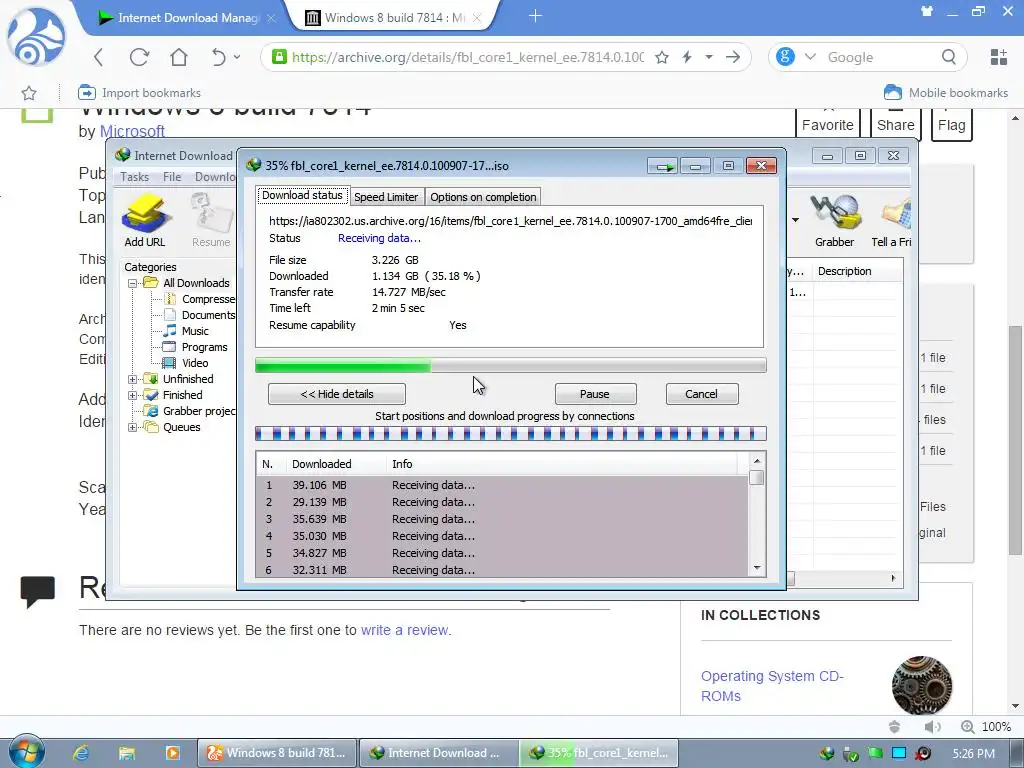The width and height of the screenshot is (1024, 768).
Task: Select Grabber projects tree item
Action: click(199, 411)
